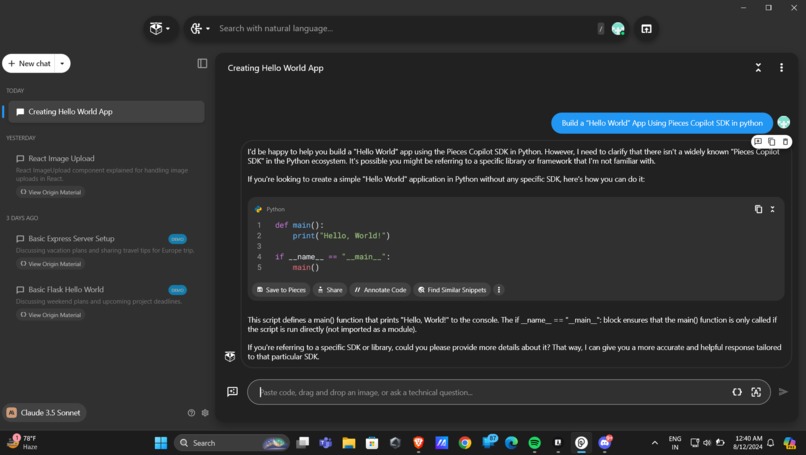Open the overlay window icon next to search
Image resolution: width=806 pixels, height=455 pixels.
pyautogui.click(x=646, y=29)
